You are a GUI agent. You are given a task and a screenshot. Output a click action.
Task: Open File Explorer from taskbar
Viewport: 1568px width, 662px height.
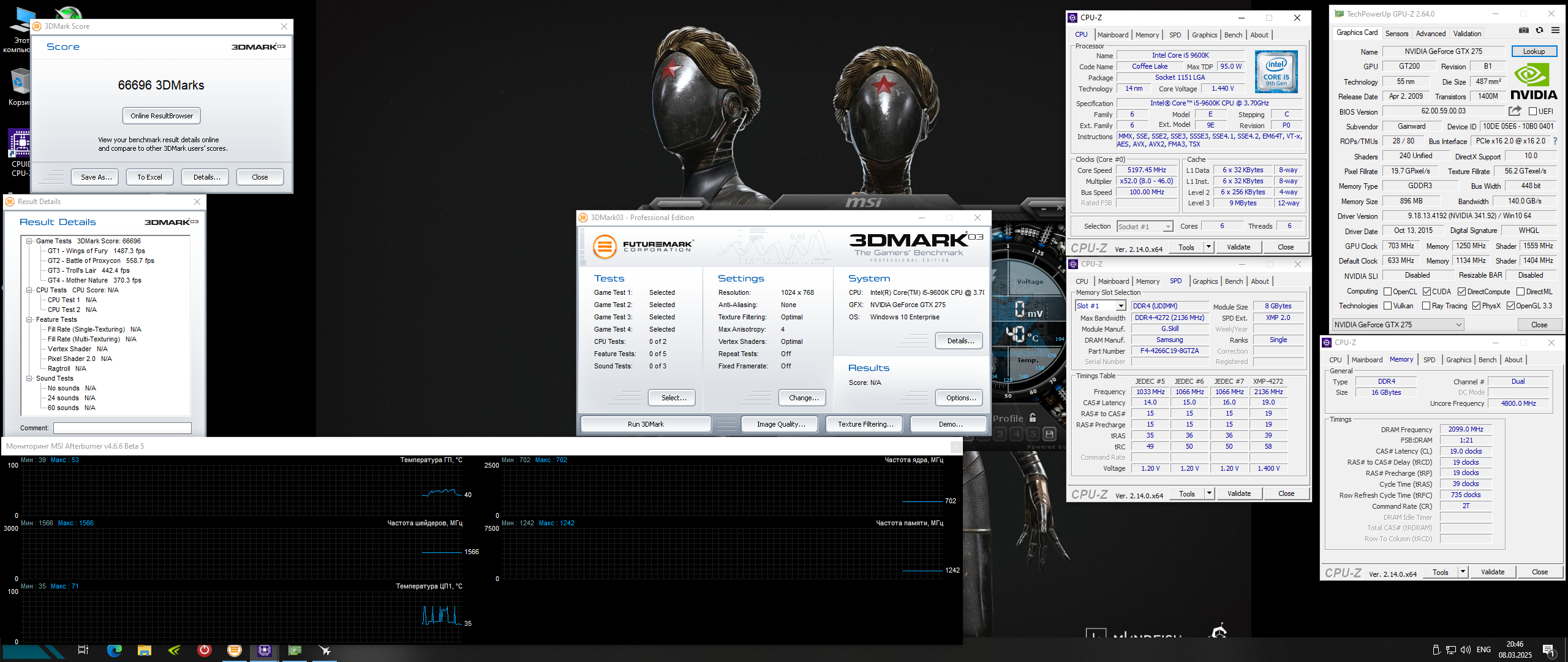tap(144, 650)
